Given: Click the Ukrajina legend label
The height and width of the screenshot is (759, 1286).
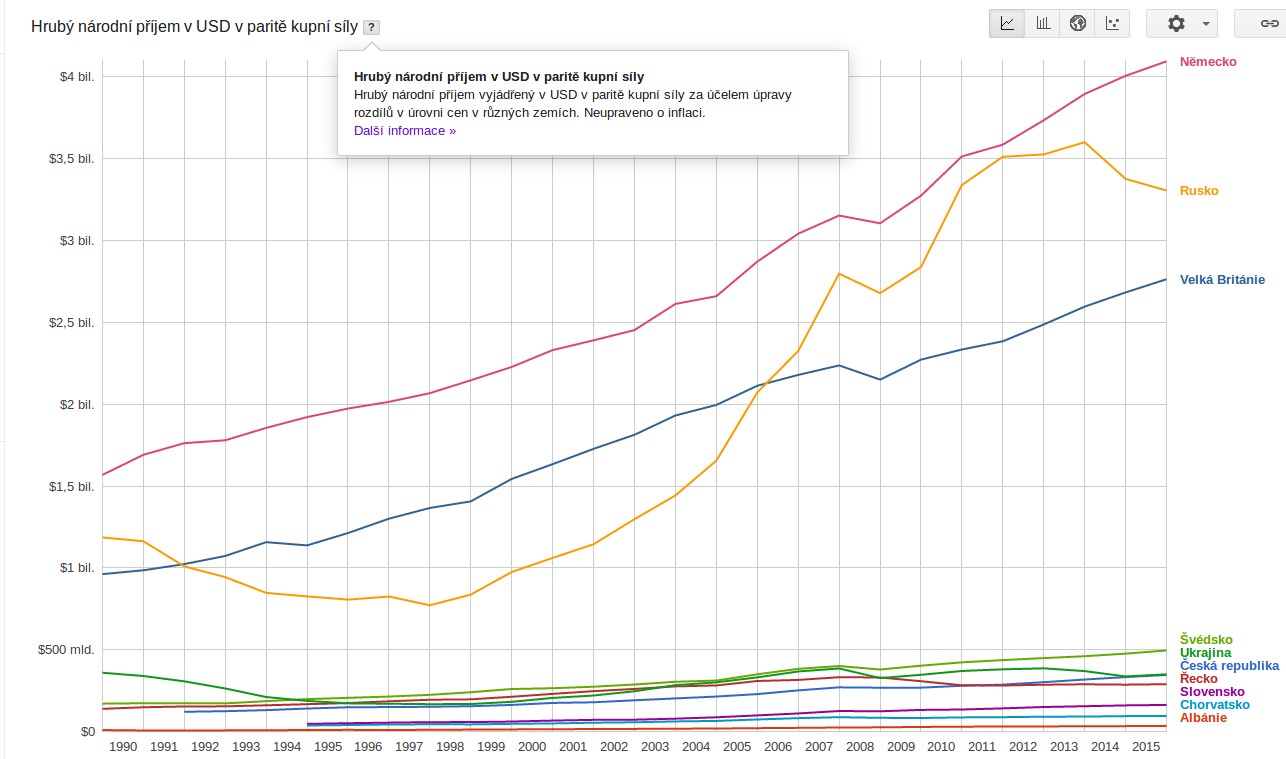Looking at the screenshot, I should point(1205,653).
